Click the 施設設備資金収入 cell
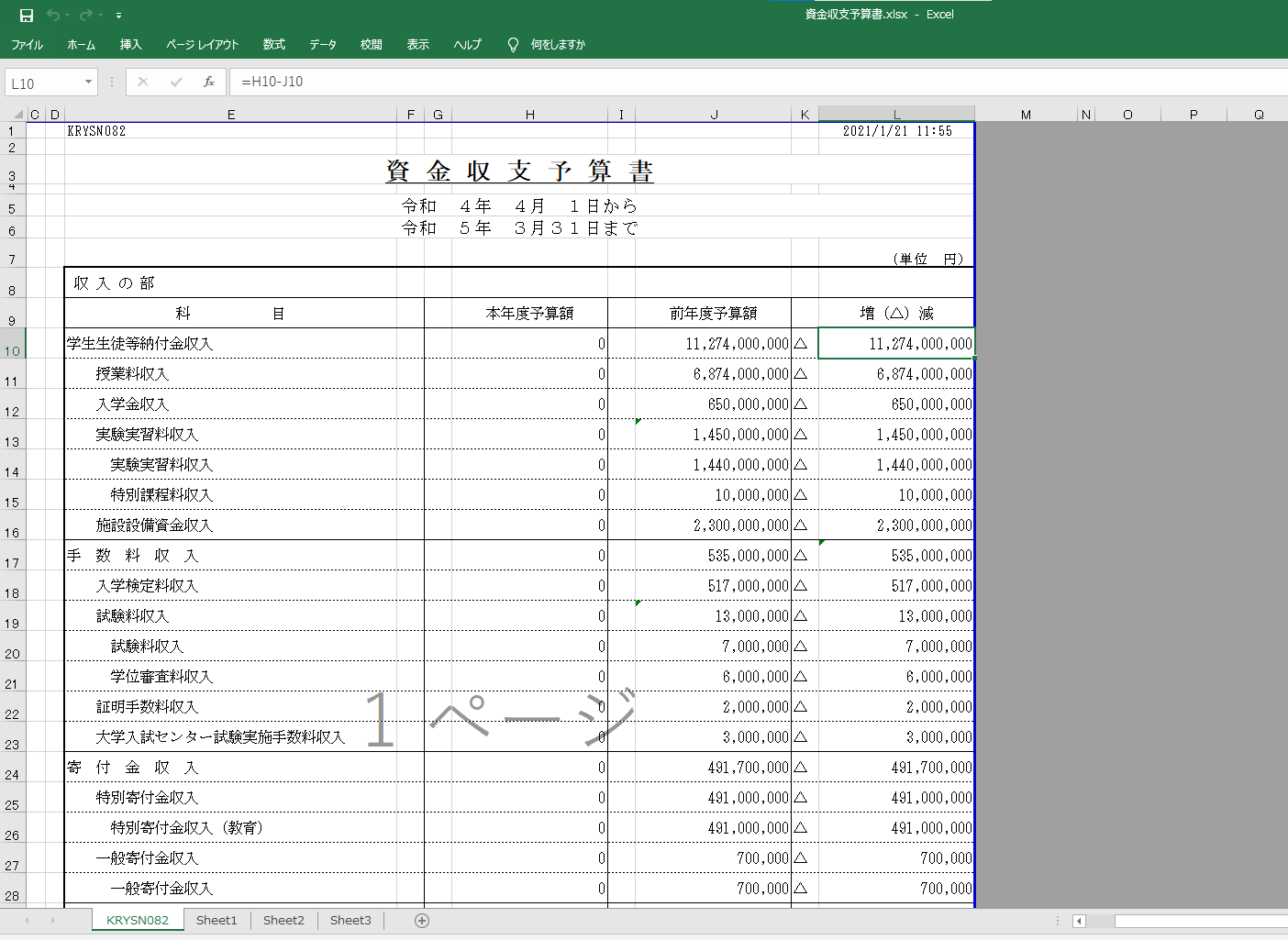The image size is (1288, 940). click(x=154, y=525)
